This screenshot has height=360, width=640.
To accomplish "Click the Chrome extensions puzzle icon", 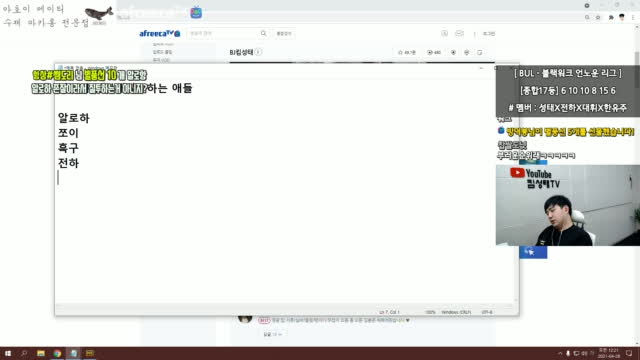I will [x=611, y=18].
